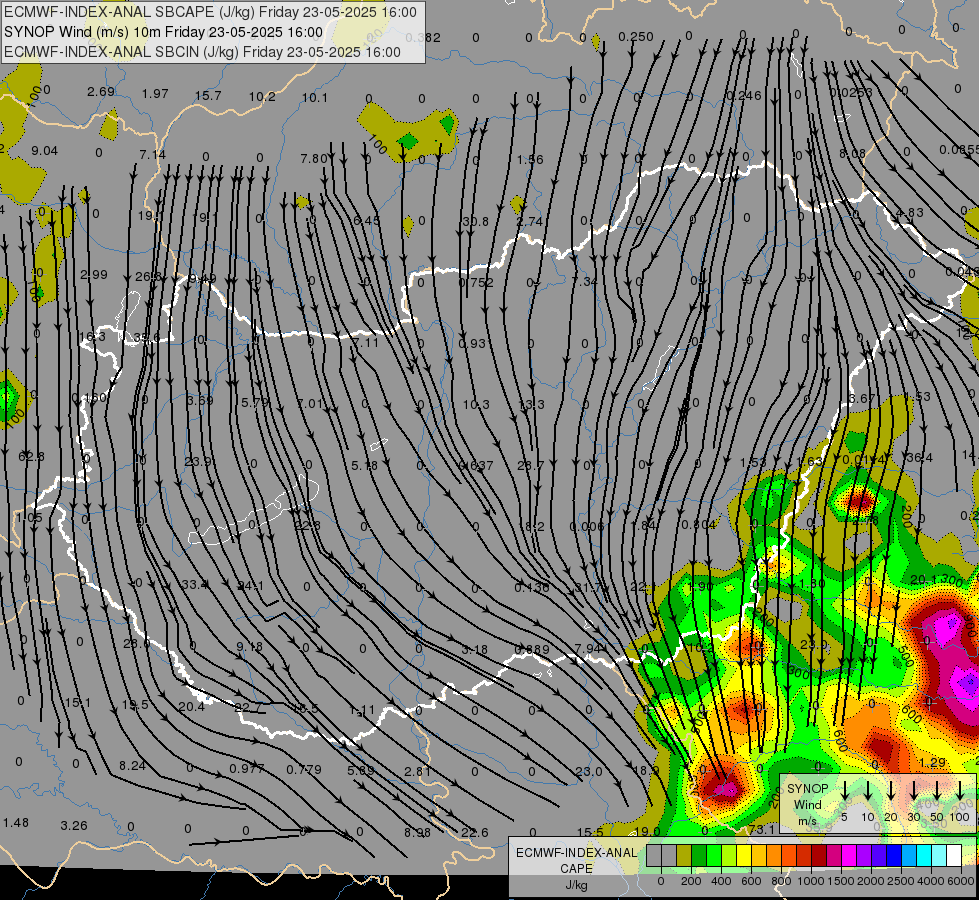Viewport: 979px width, 900px height.
Task: Click the map value '7.80'
Action: click(313, 159)
